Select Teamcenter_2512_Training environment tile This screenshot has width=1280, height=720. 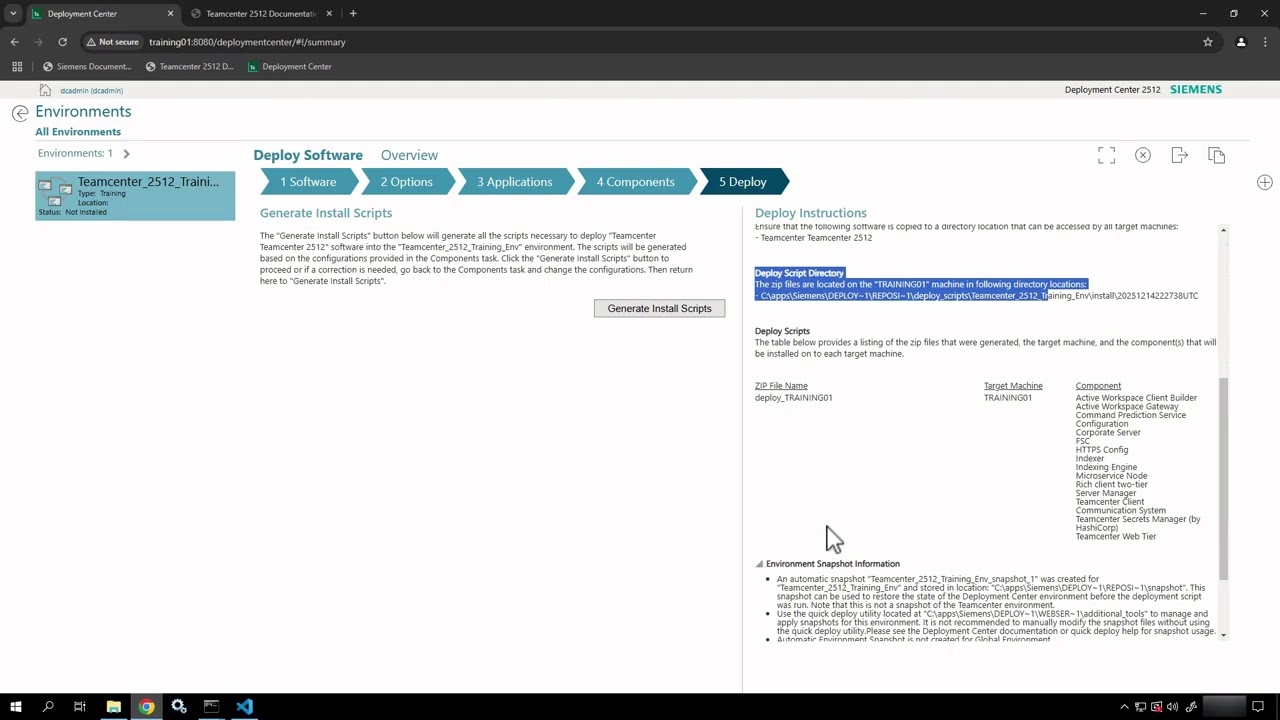coord(135,196)
